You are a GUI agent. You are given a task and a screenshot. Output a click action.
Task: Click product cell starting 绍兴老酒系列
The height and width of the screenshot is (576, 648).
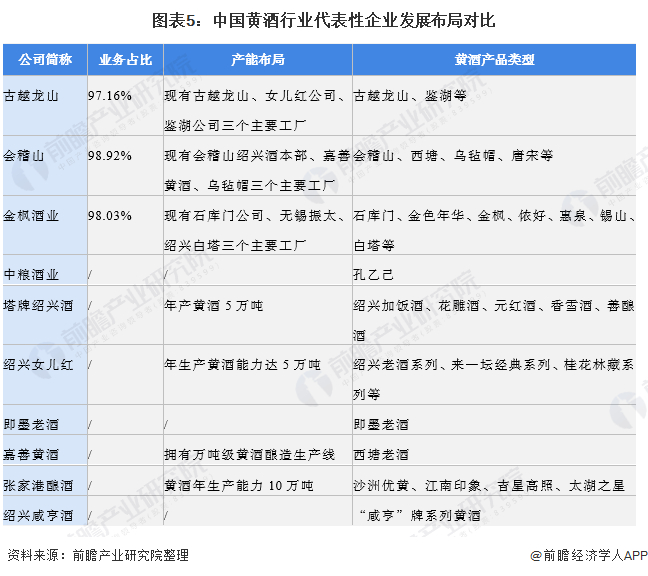click(494, 374)
